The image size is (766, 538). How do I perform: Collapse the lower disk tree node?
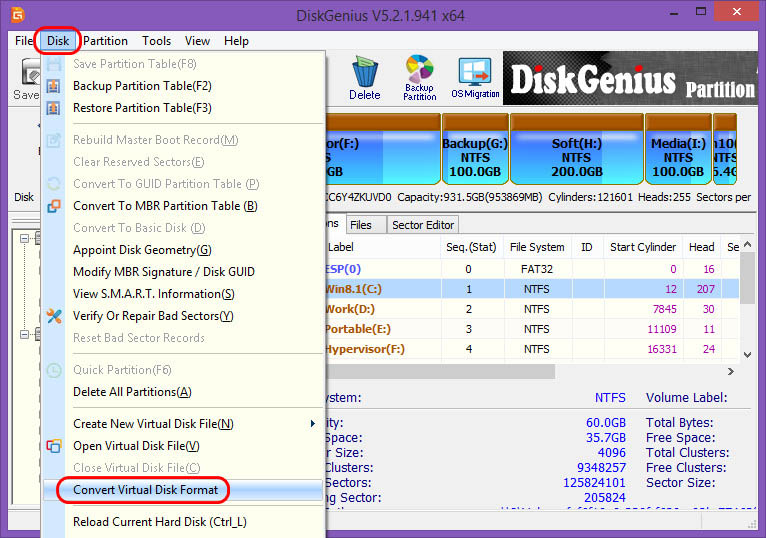[x=24, y=334]
